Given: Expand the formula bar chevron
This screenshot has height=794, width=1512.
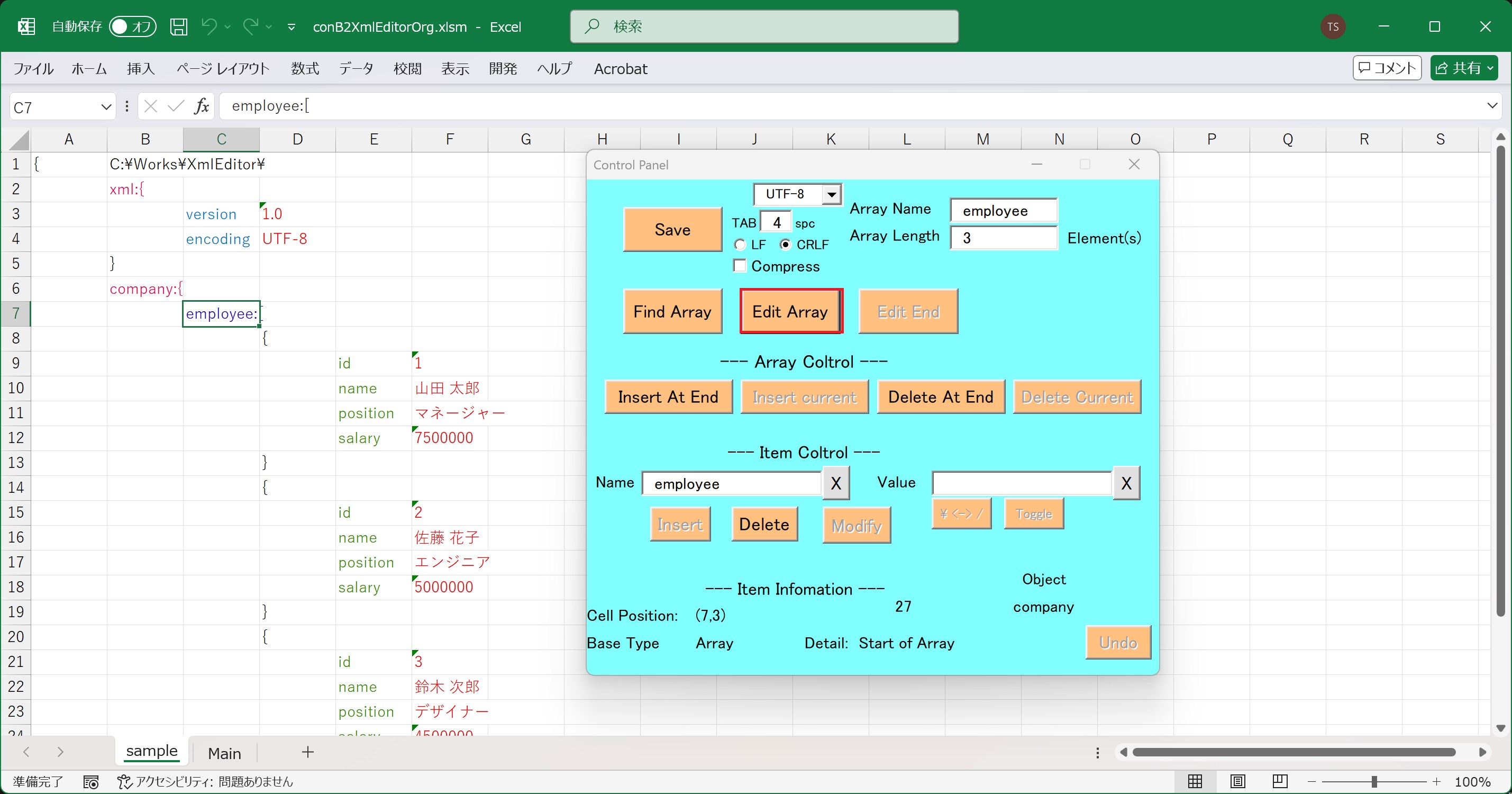Looking at the screenshot, I should pos(1491,106).
